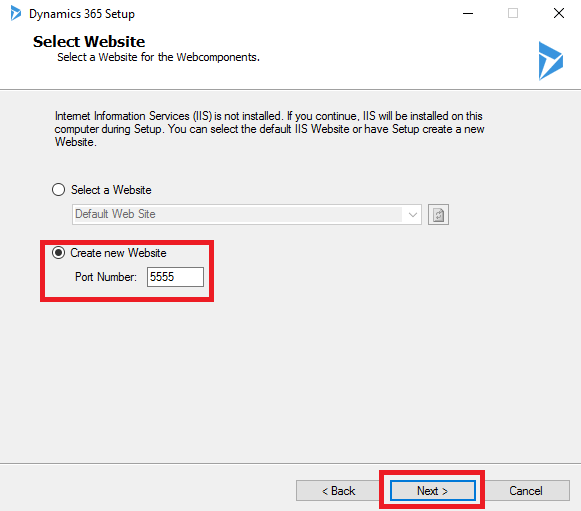Return to previous page with Back
Image resolution: width=581 pixels, height=511 pixels.
click(338, 491)
